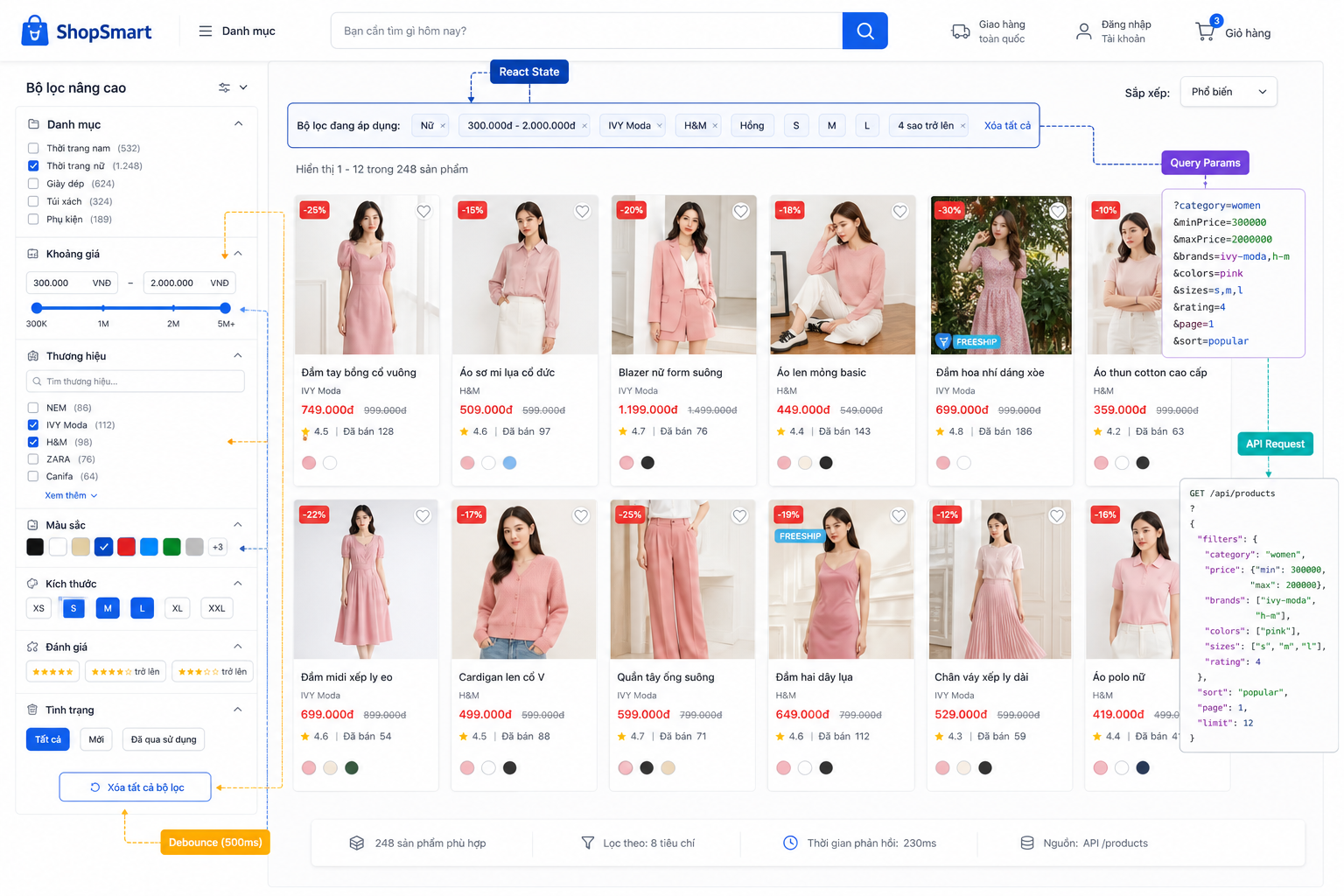Favorite Quần tây ống suông heart
1344x896 pixels.
point(739,516)
